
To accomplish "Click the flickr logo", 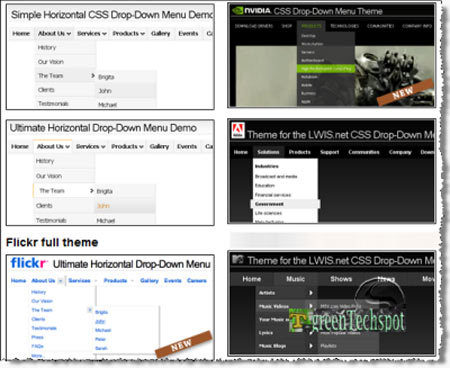I will (29, 263).
